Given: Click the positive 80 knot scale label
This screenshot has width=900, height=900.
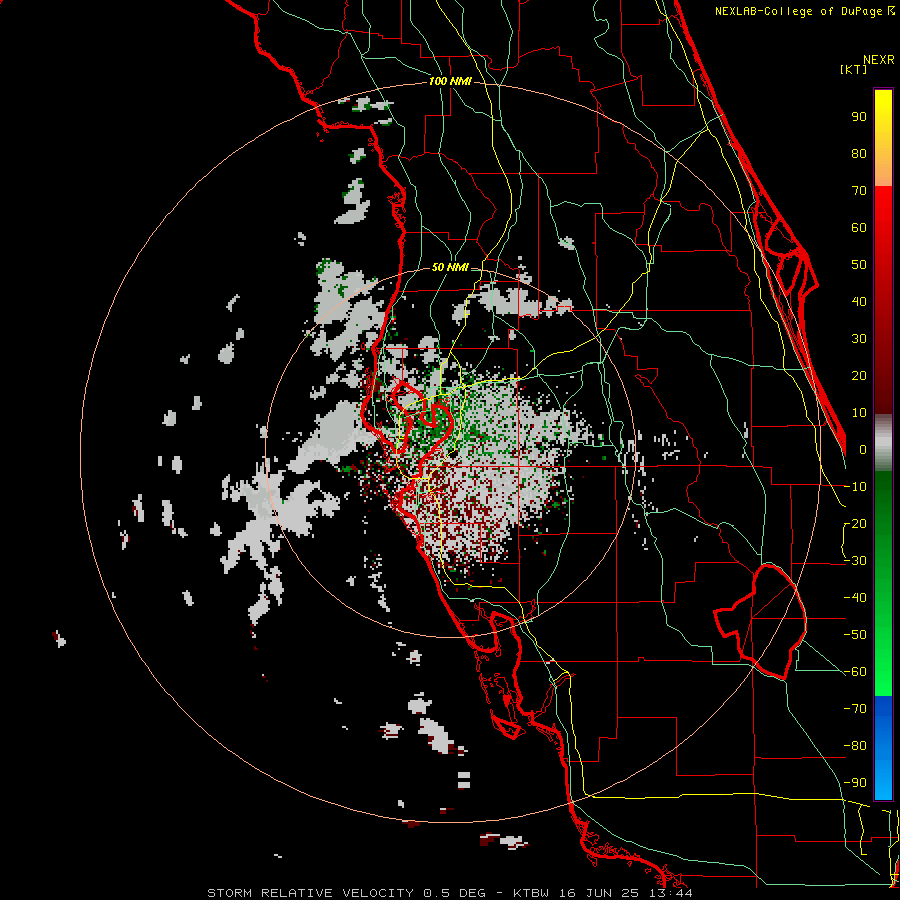Looking at the screenshot, I should pyautogui.click(x=859, y=154).
